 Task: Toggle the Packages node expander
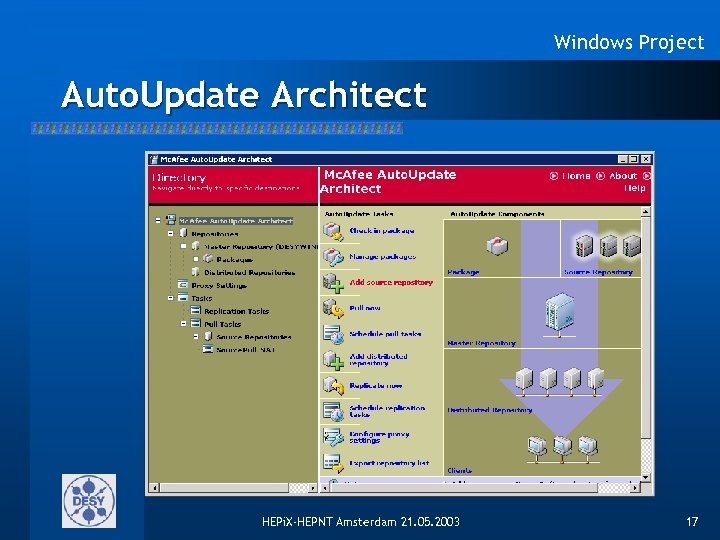(196, 259)
